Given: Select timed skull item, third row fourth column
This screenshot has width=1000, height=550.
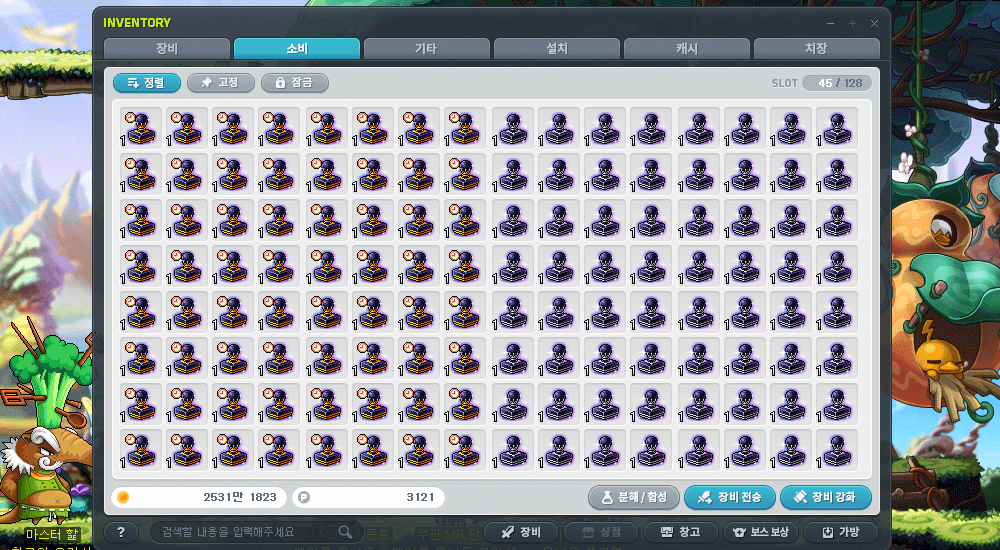Looking at the screenshot, I should [280, 220].
